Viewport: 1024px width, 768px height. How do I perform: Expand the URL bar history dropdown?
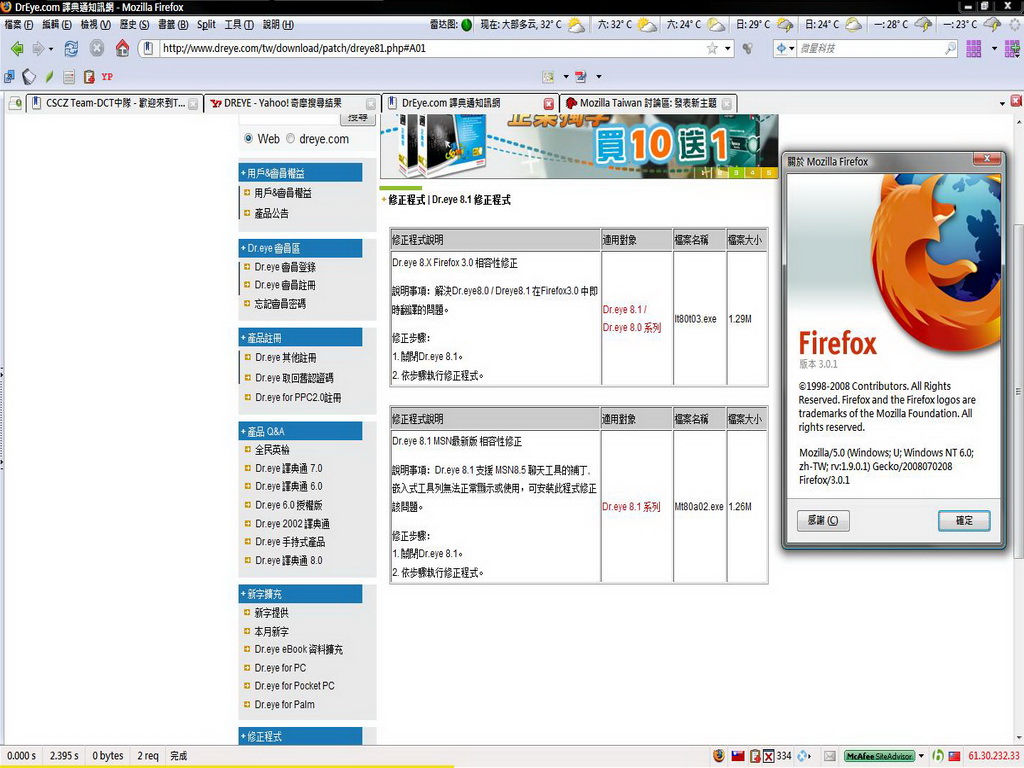[728, 48]
